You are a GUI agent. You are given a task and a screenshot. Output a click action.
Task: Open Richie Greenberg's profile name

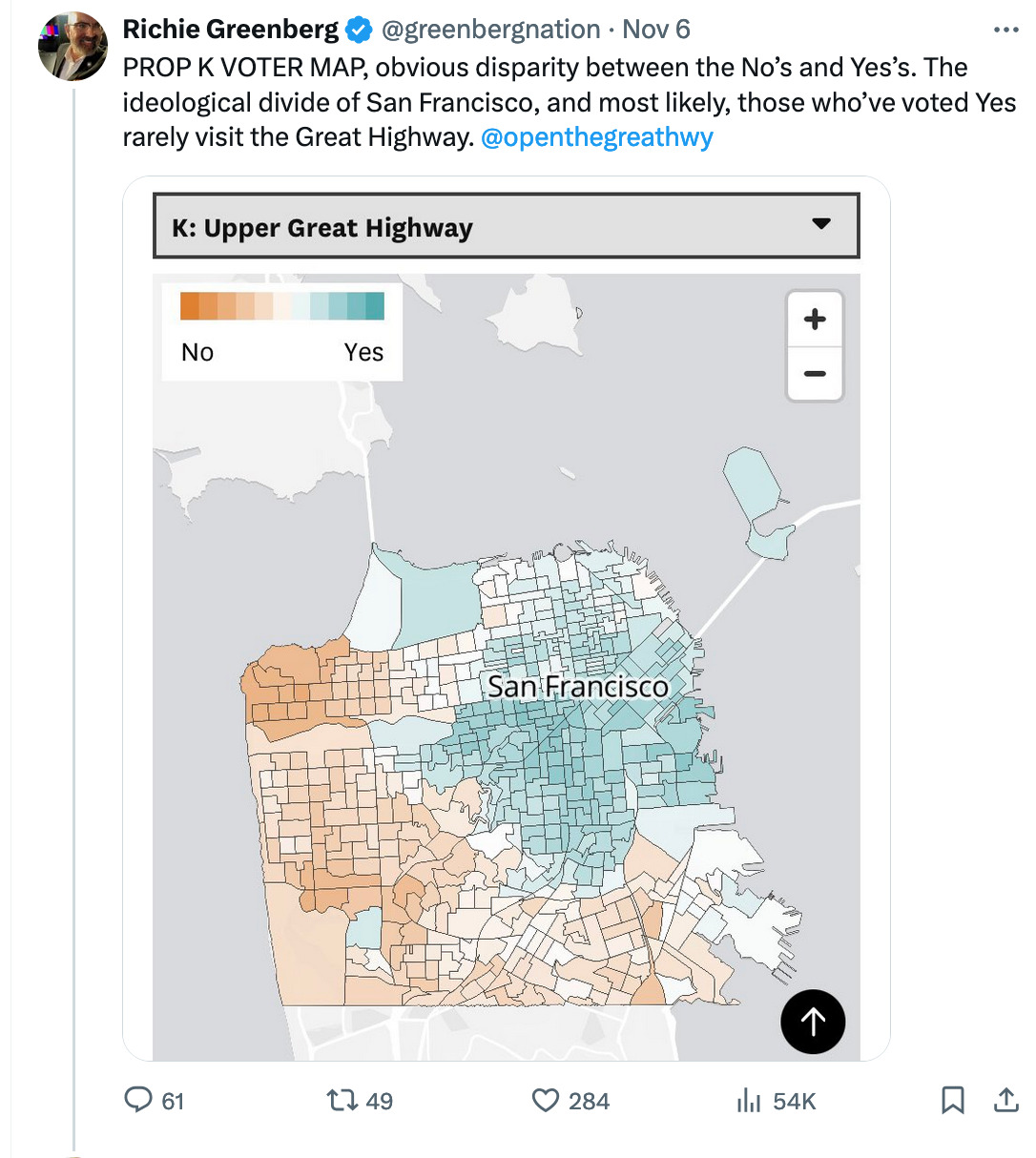(x=230, y=30)
